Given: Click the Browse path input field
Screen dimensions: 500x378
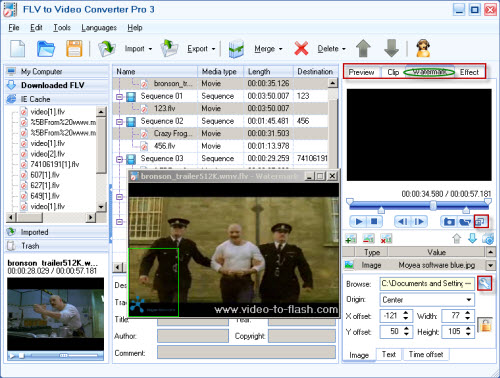Looking at the screenshot, I should pyautogui.click(x=427, y=283).
